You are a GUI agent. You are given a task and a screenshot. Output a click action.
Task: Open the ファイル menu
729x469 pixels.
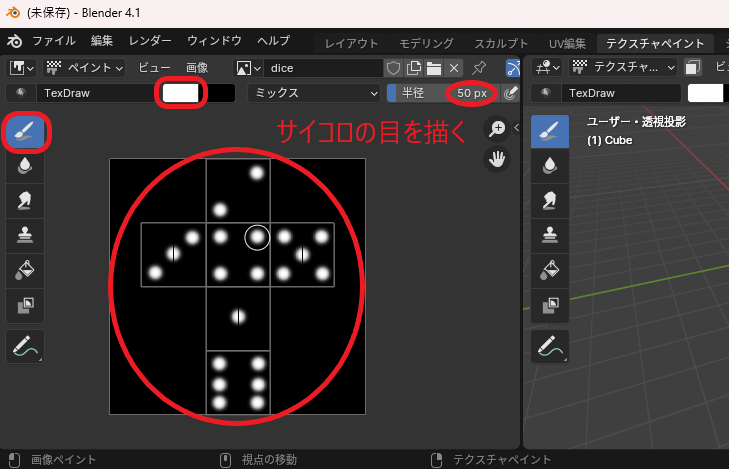pos(54,41)
